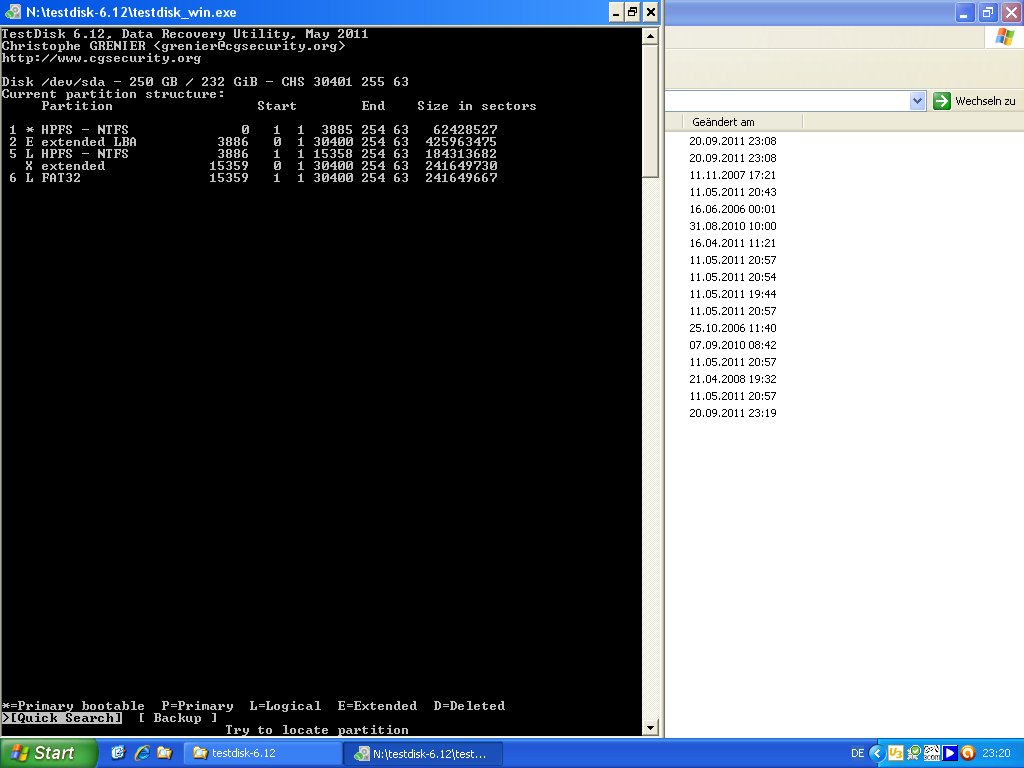Open the Quick Launch folder icon

click(x=164, y=753)
